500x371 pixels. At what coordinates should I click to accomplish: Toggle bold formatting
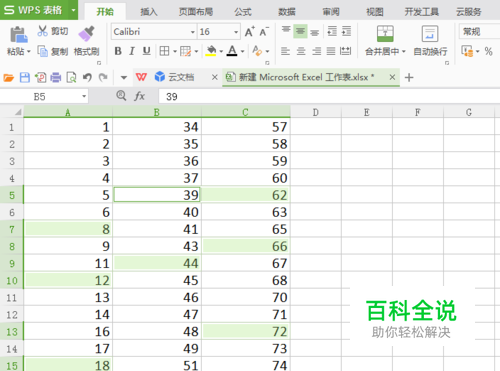[118, 51]
